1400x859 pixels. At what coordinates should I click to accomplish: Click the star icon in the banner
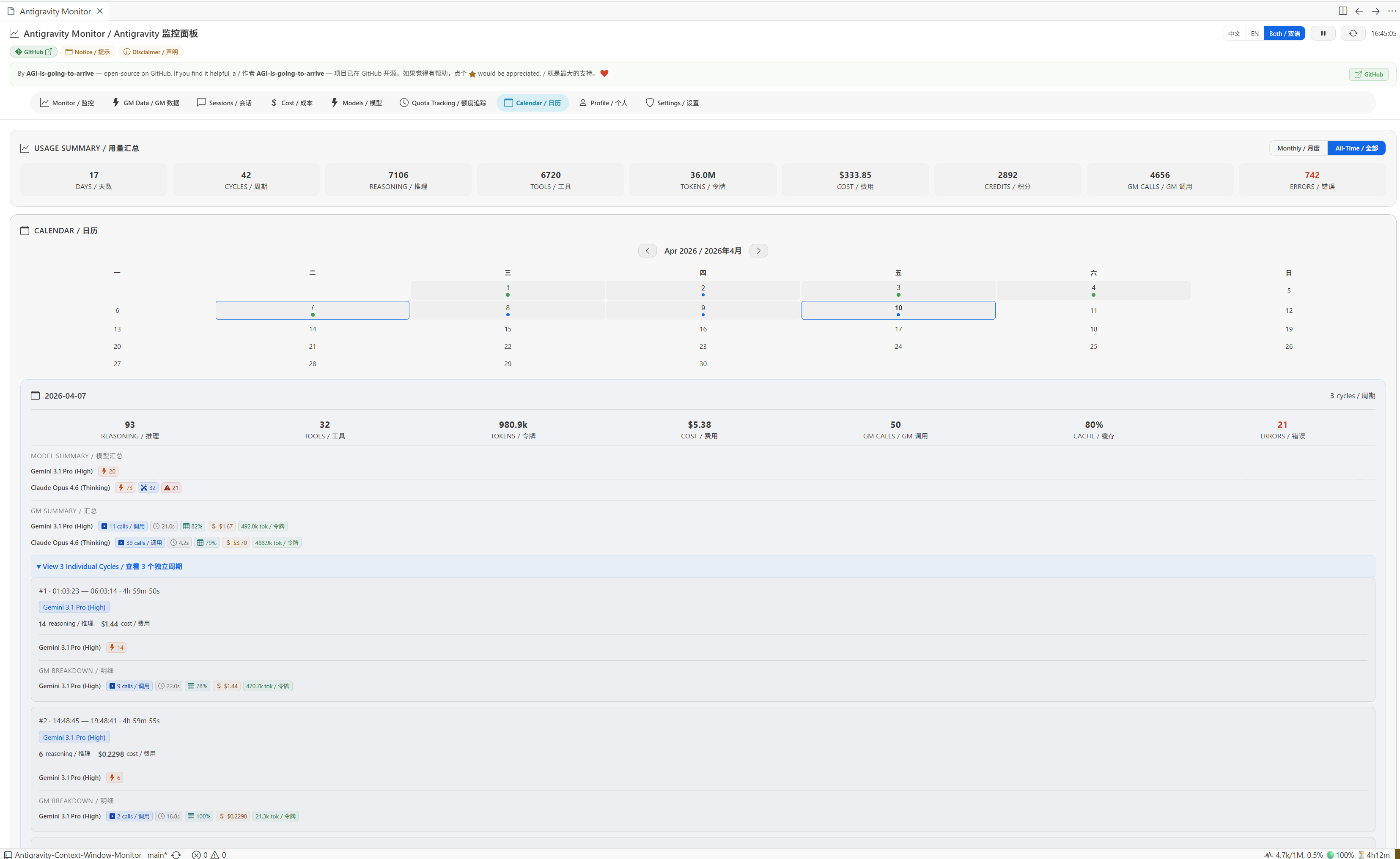point(472,74)
